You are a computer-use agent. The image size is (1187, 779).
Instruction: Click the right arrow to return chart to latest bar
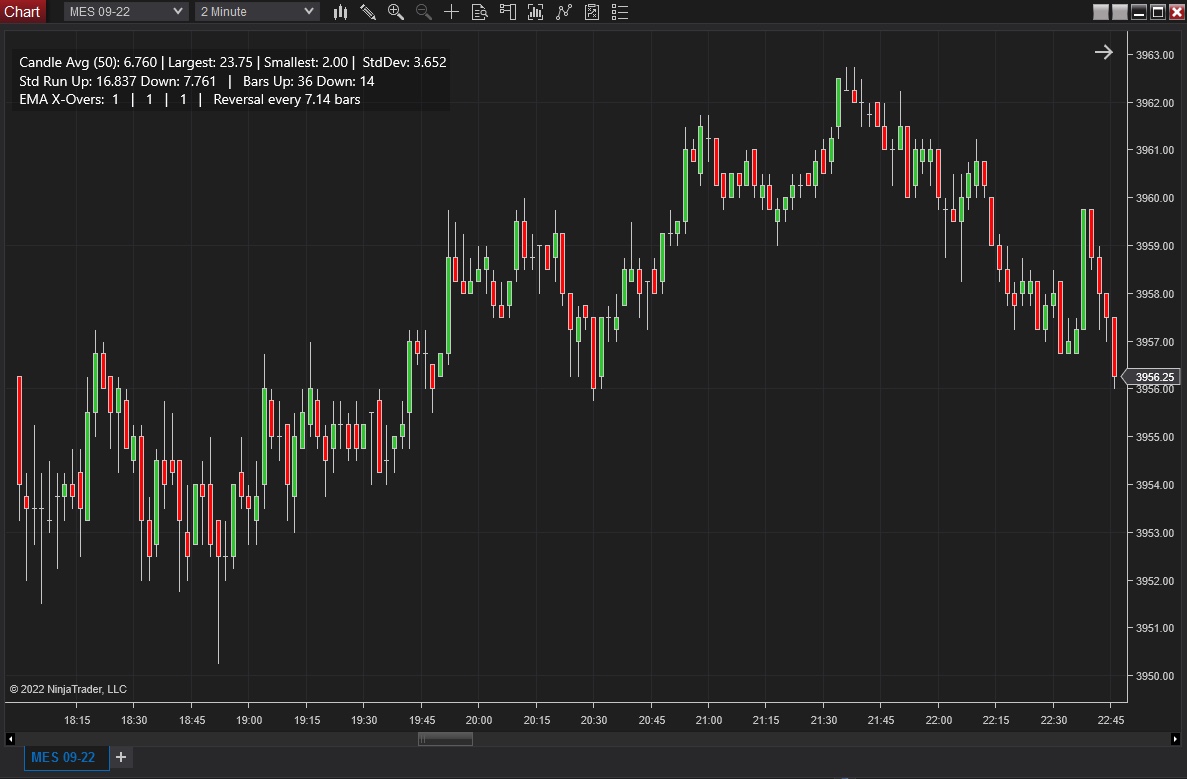click(1104, 52)
